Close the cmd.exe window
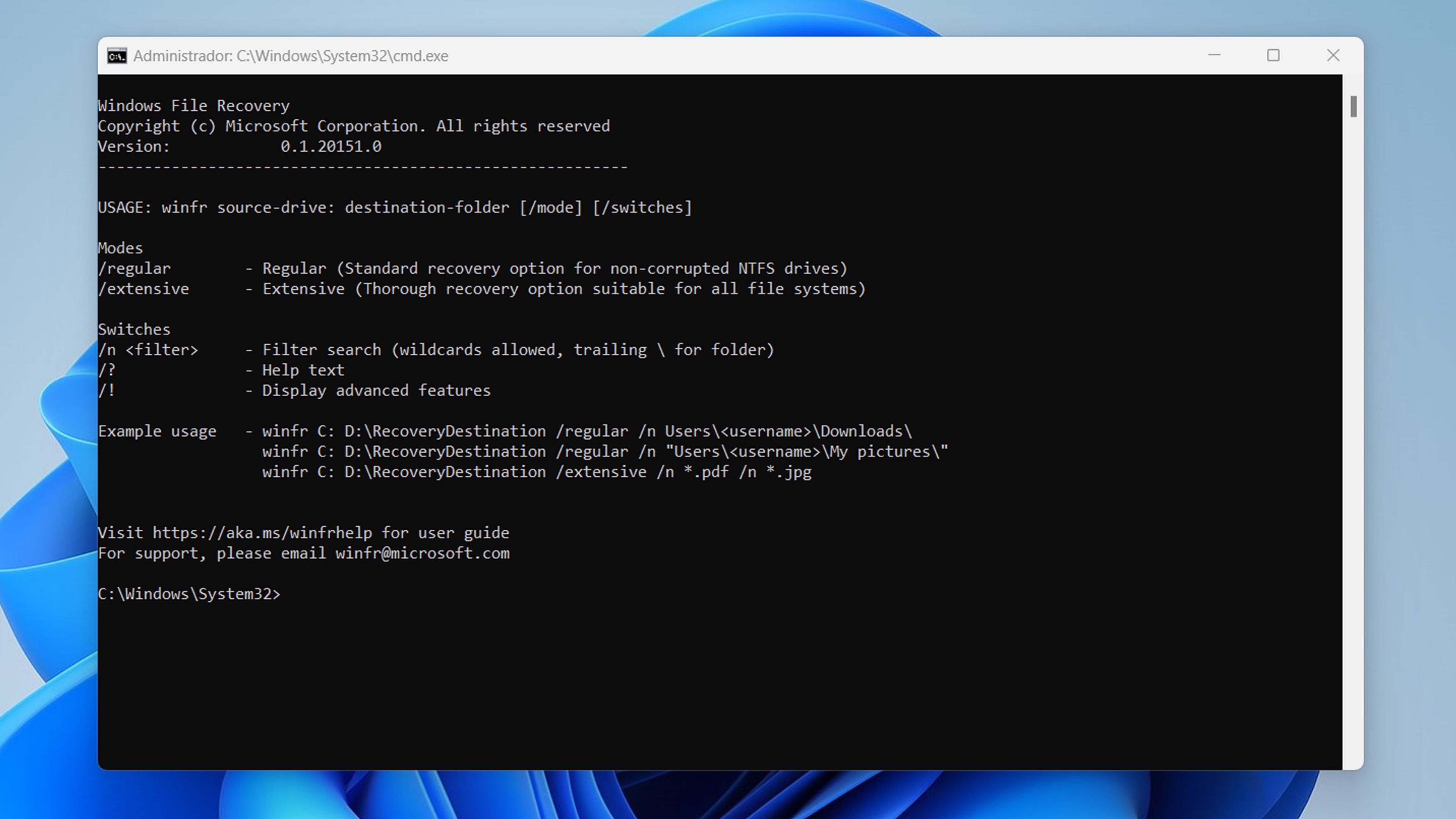 (x=1333, y=55)
